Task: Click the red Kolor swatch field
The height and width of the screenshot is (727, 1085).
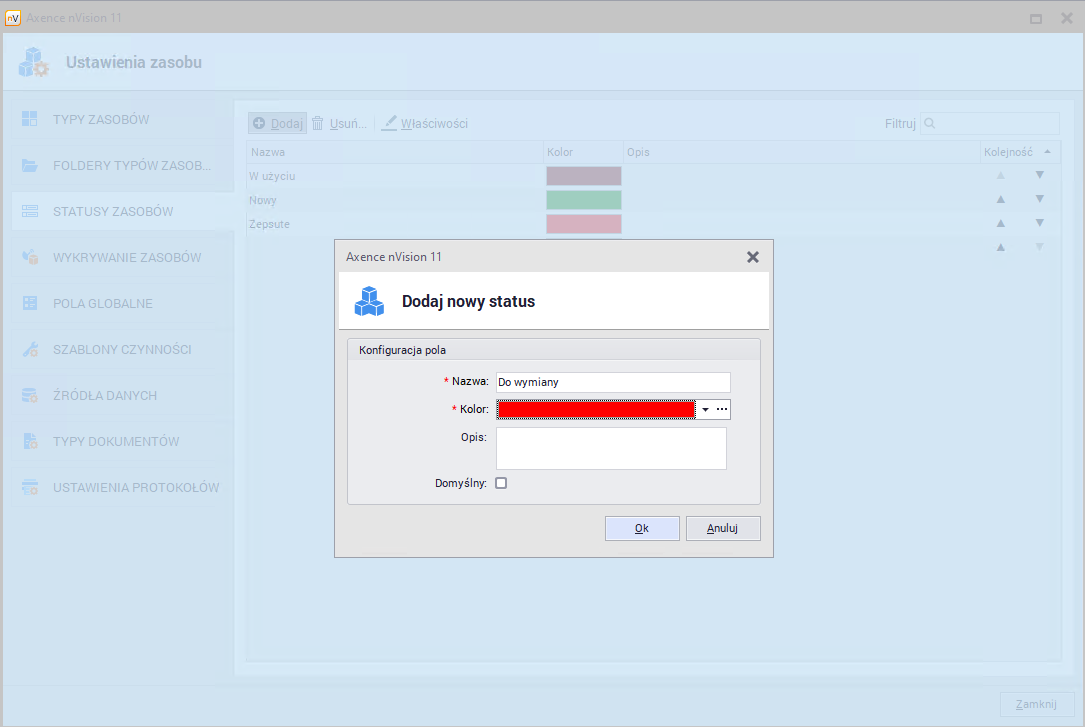Action: [x=596, y=410]
